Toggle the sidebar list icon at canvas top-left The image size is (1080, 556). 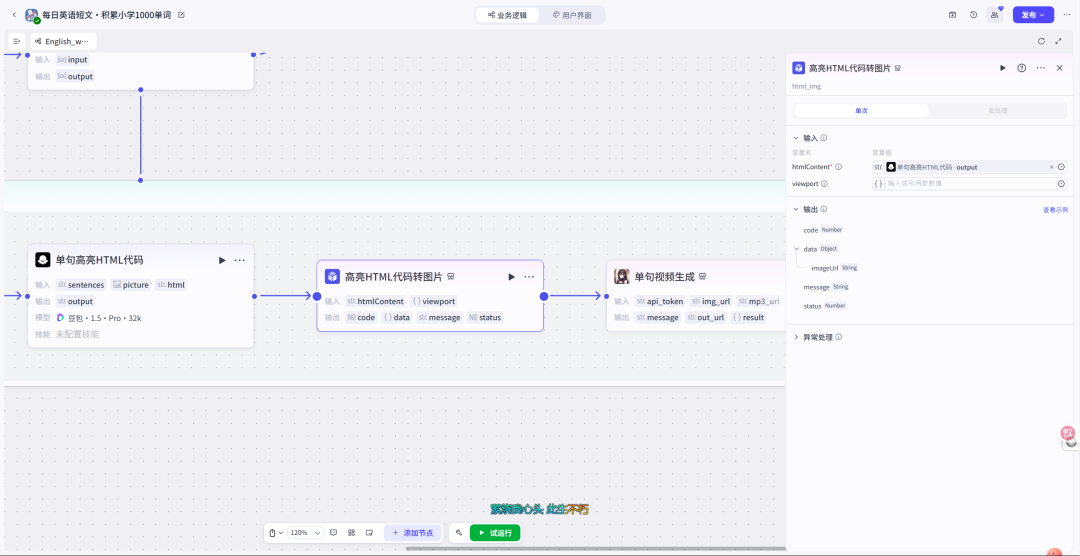[17, 41]
